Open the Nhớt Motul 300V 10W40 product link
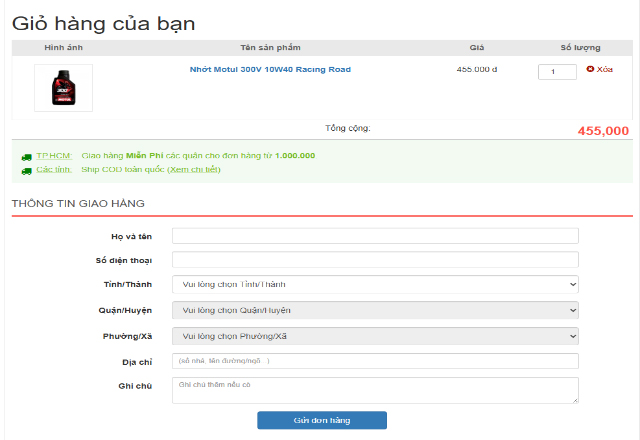The height and width of the screenshot is (440, 640). pyautogui.click(x=270, y=70)
